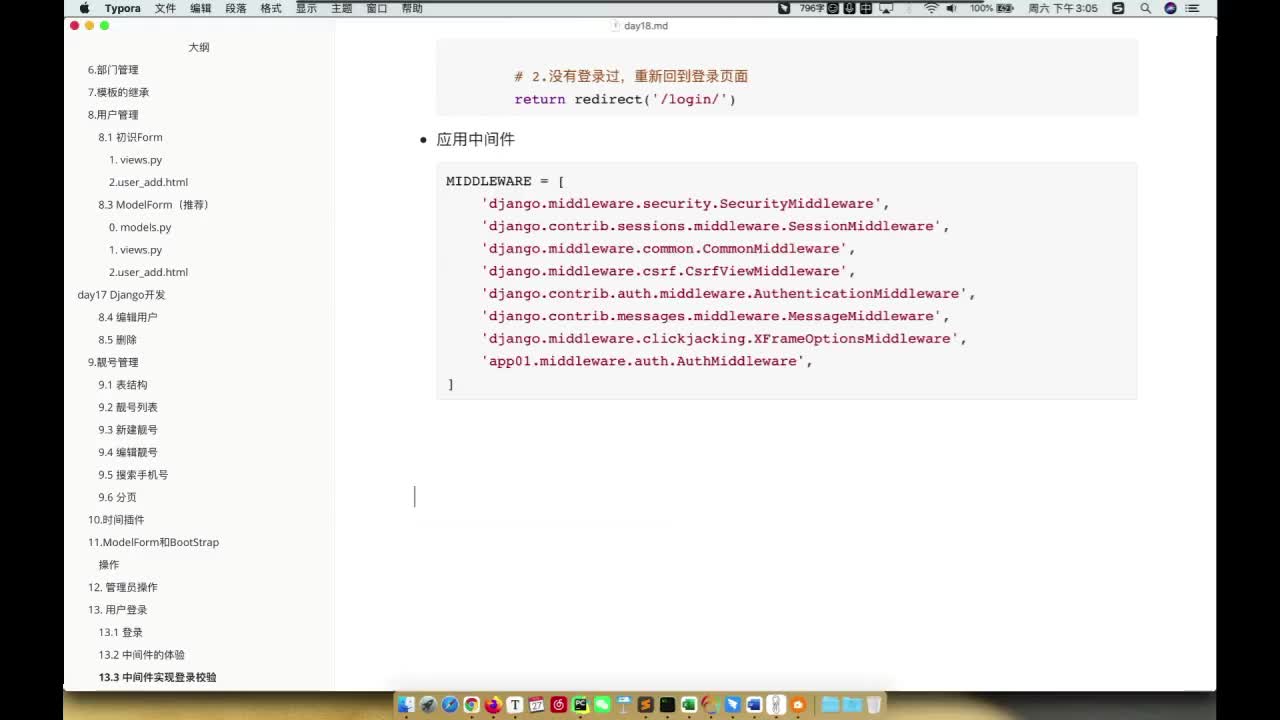
Task: Click outline item 9.1 表结构
Action: [123, 385]
